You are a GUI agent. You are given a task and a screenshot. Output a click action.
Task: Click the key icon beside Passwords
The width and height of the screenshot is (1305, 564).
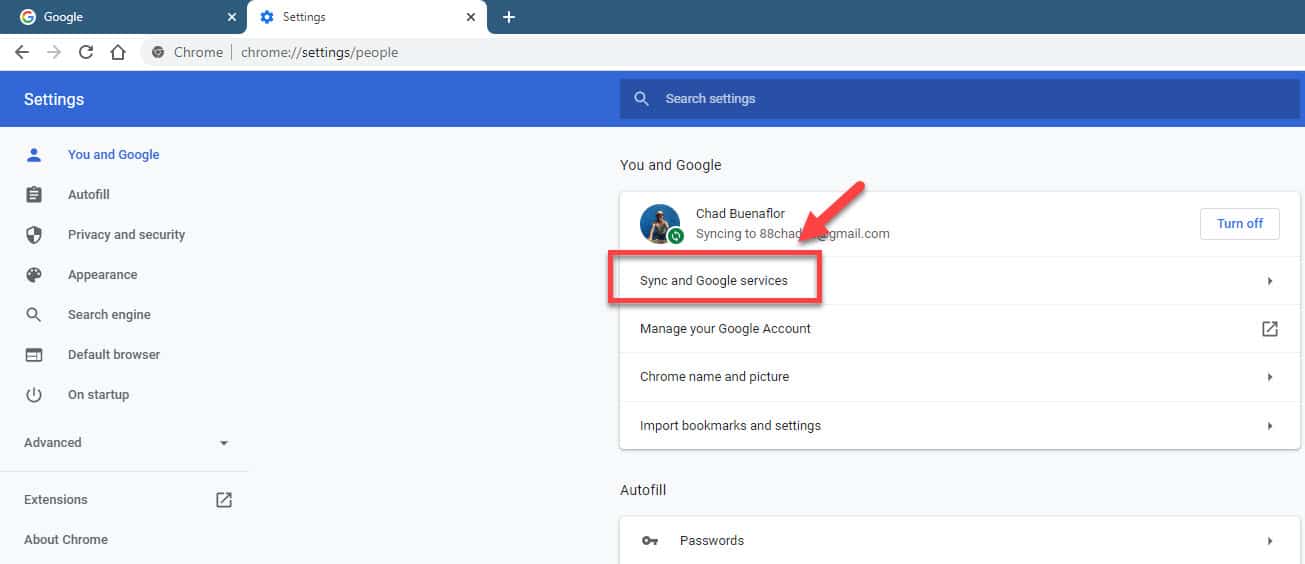tap(650, 541)
